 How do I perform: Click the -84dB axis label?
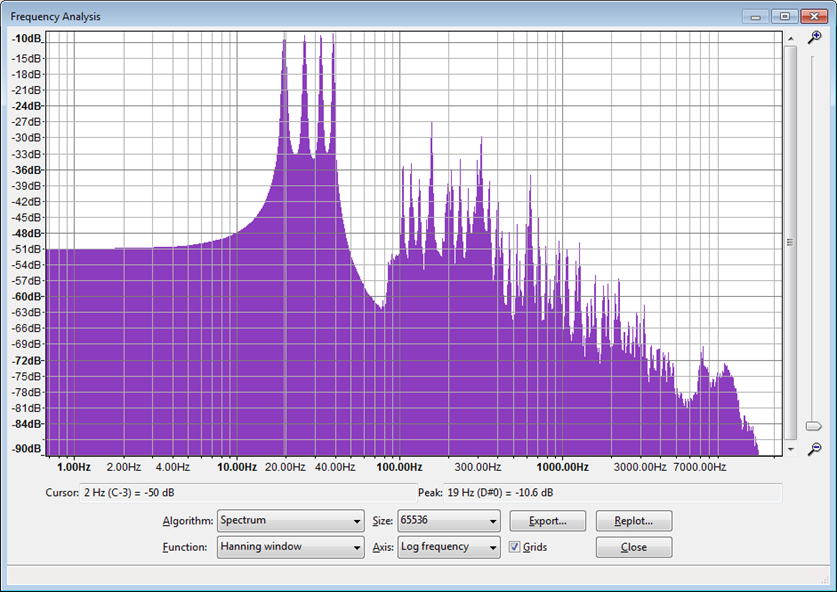coord(27,424)
